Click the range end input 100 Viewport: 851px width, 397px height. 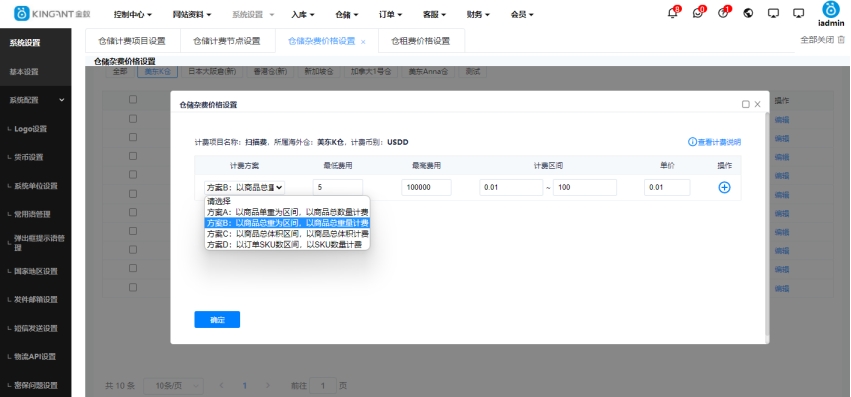585,187
